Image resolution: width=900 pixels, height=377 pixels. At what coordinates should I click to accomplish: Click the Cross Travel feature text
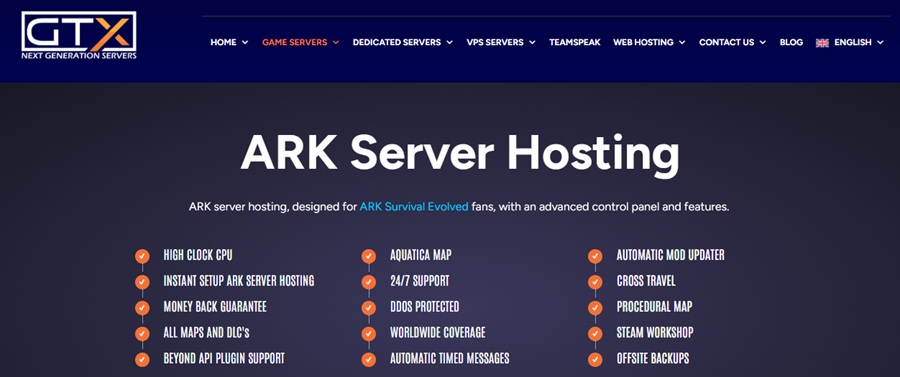[646, 281]
